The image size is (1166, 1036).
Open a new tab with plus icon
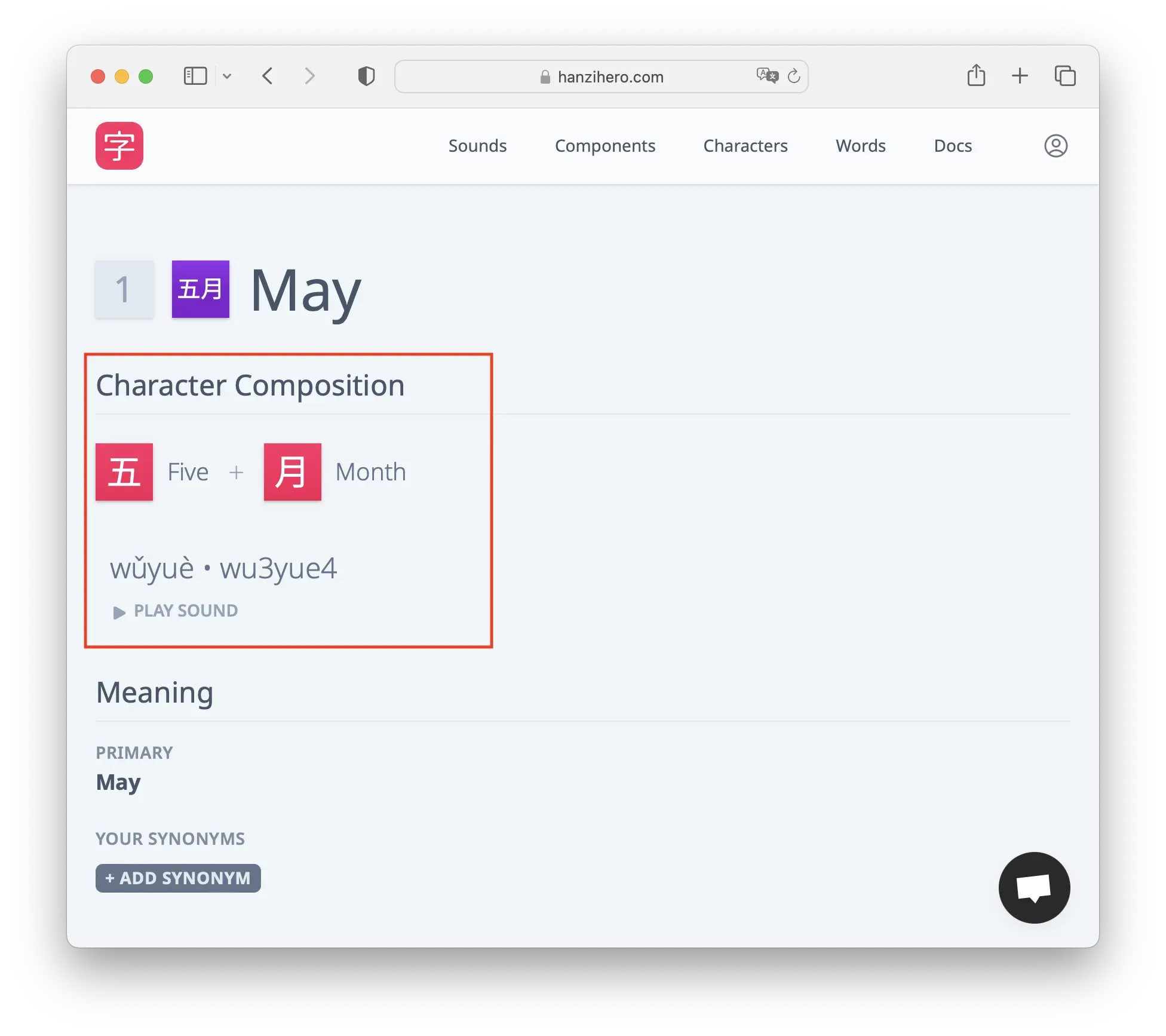point(1020,76)
